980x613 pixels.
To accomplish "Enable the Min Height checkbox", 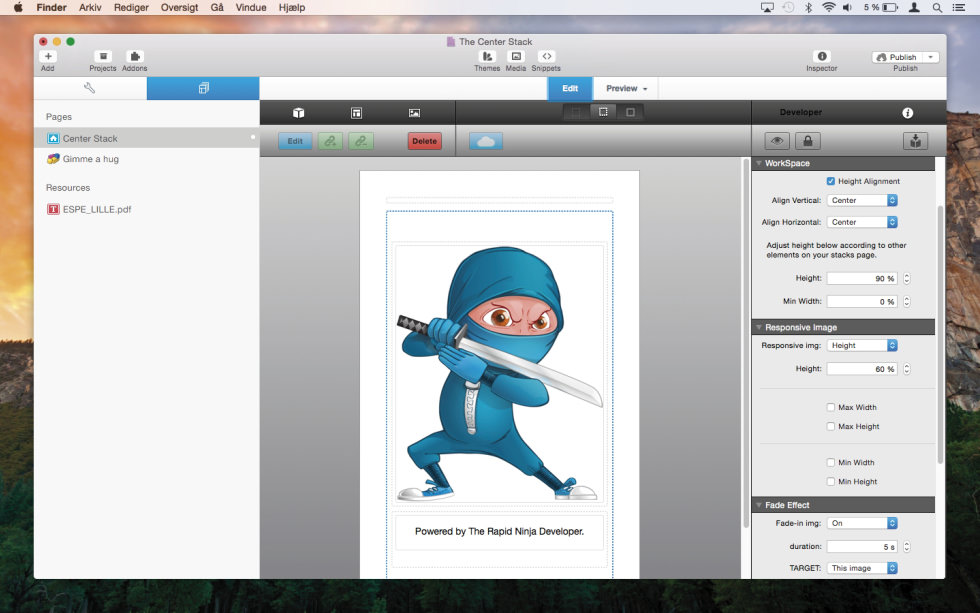I will (x=831, y=482).
